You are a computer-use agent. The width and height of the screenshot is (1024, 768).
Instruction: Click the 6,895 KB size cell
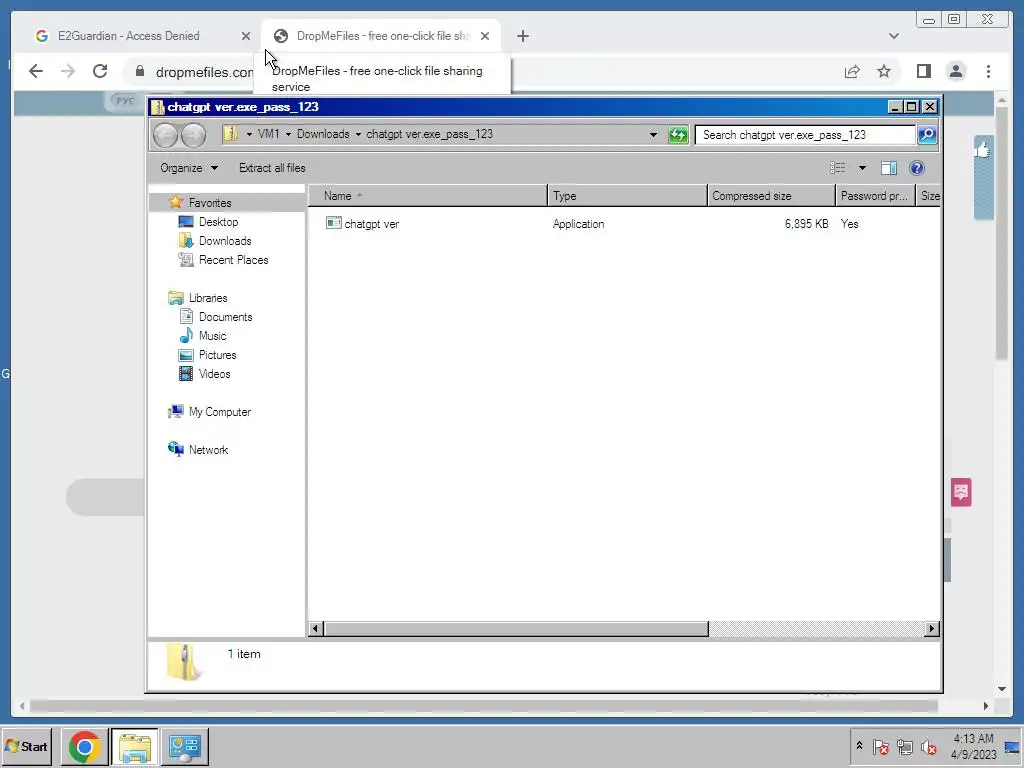807,223
